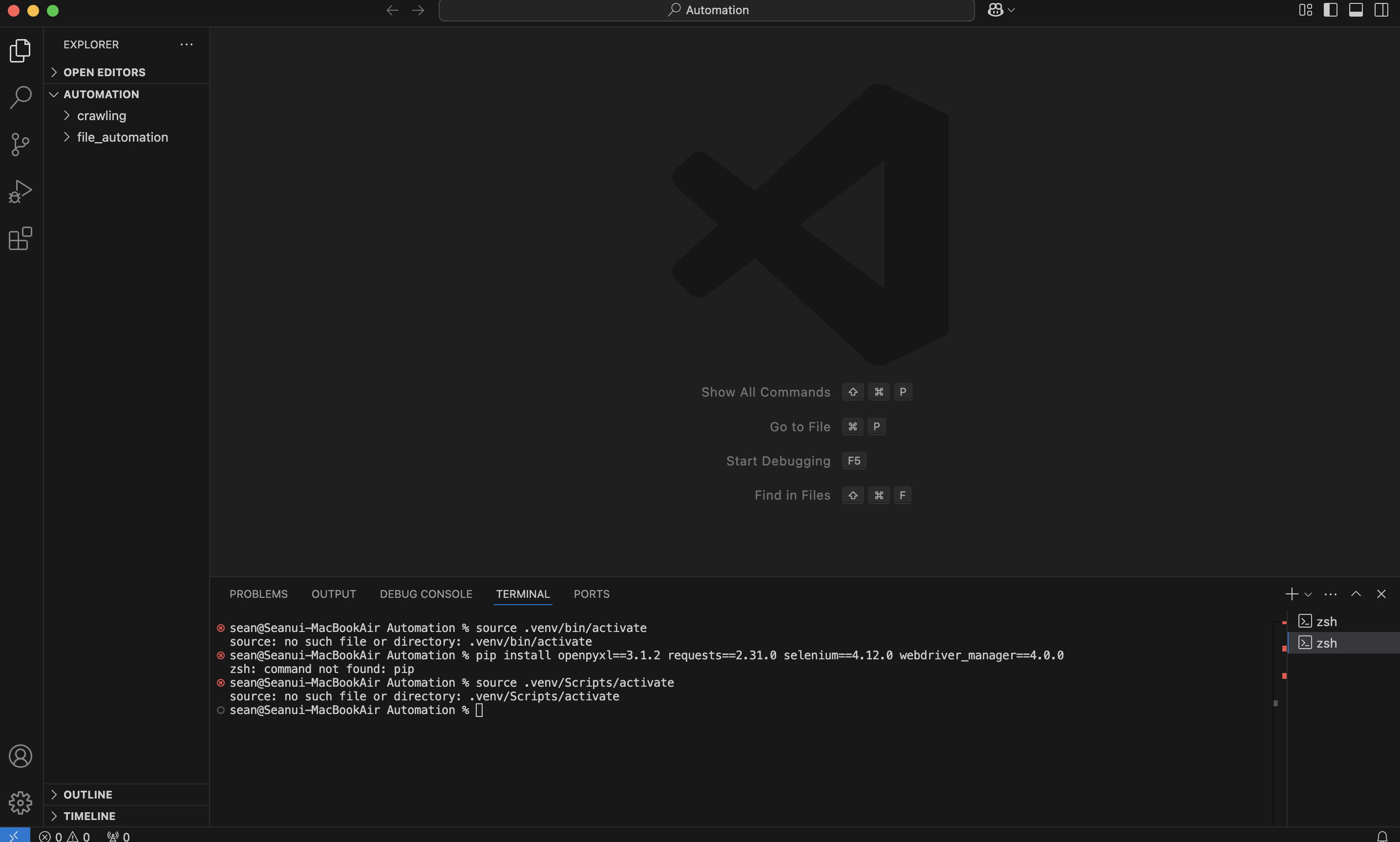Image resolution: width=1400 pixels, height=842 pixels.
Task: Expand the Timeline section
Action: [x=126, y=816]
